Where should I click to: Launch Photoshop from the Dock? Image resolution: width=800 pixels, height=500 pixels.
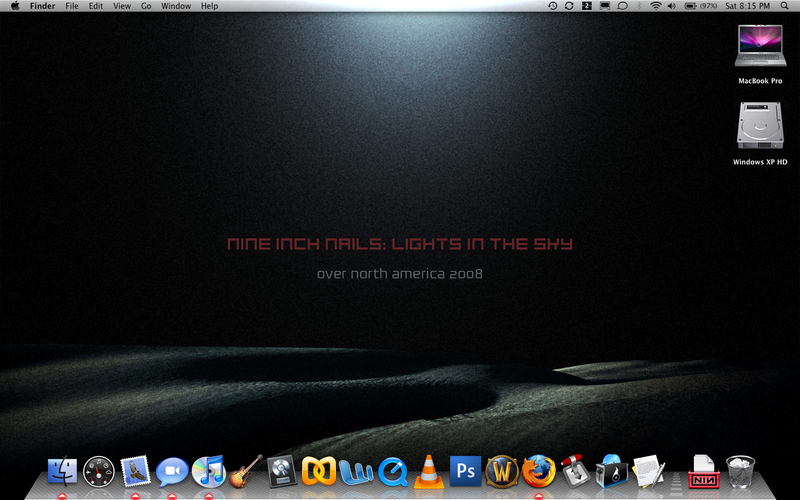click(465, 471)
